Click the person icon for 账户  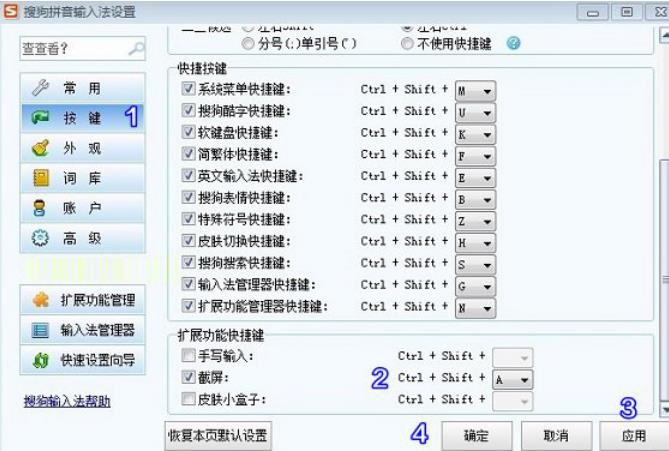(x=39, y=208)
